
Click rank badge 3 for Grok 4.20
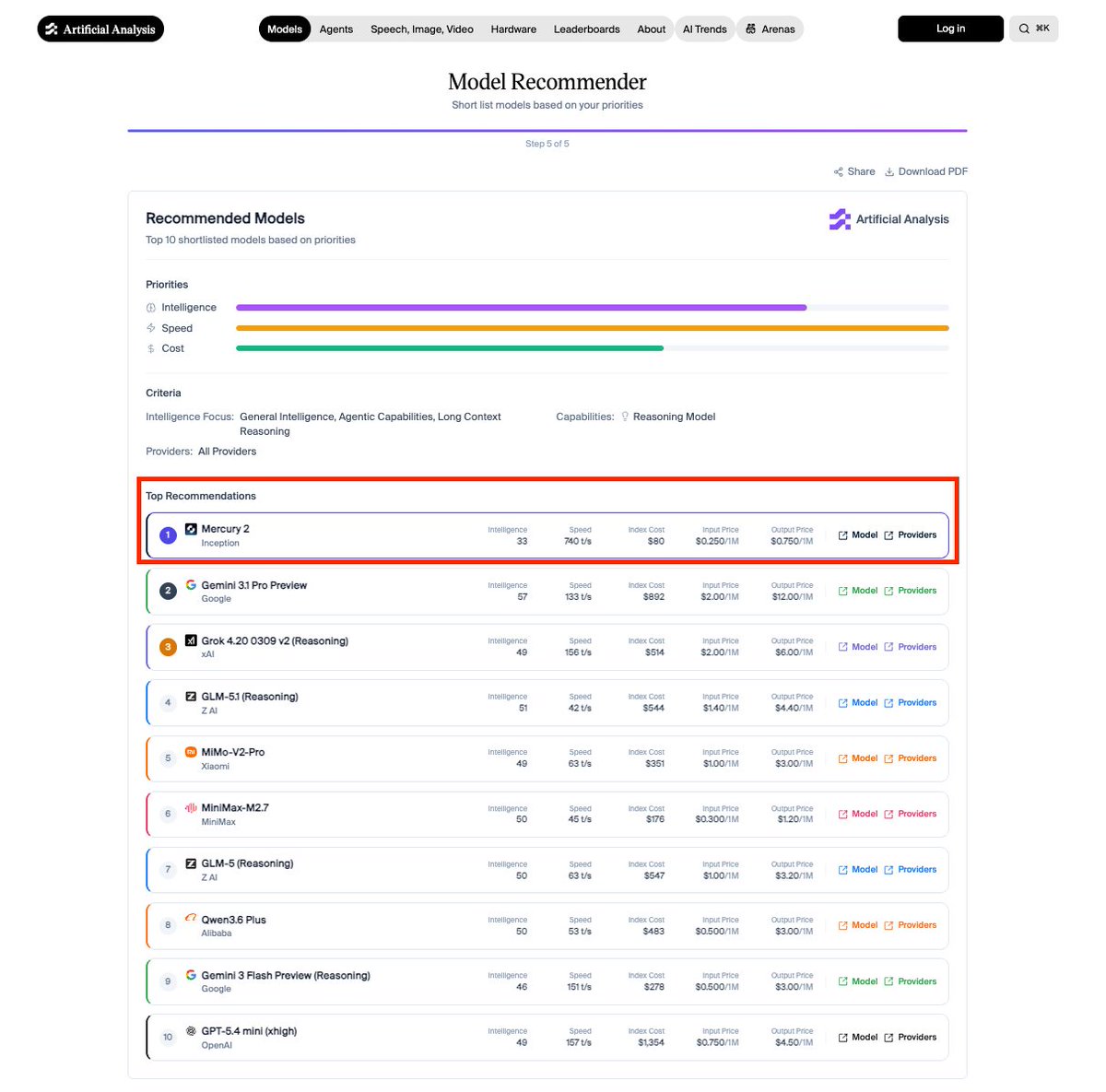[168, 647]
